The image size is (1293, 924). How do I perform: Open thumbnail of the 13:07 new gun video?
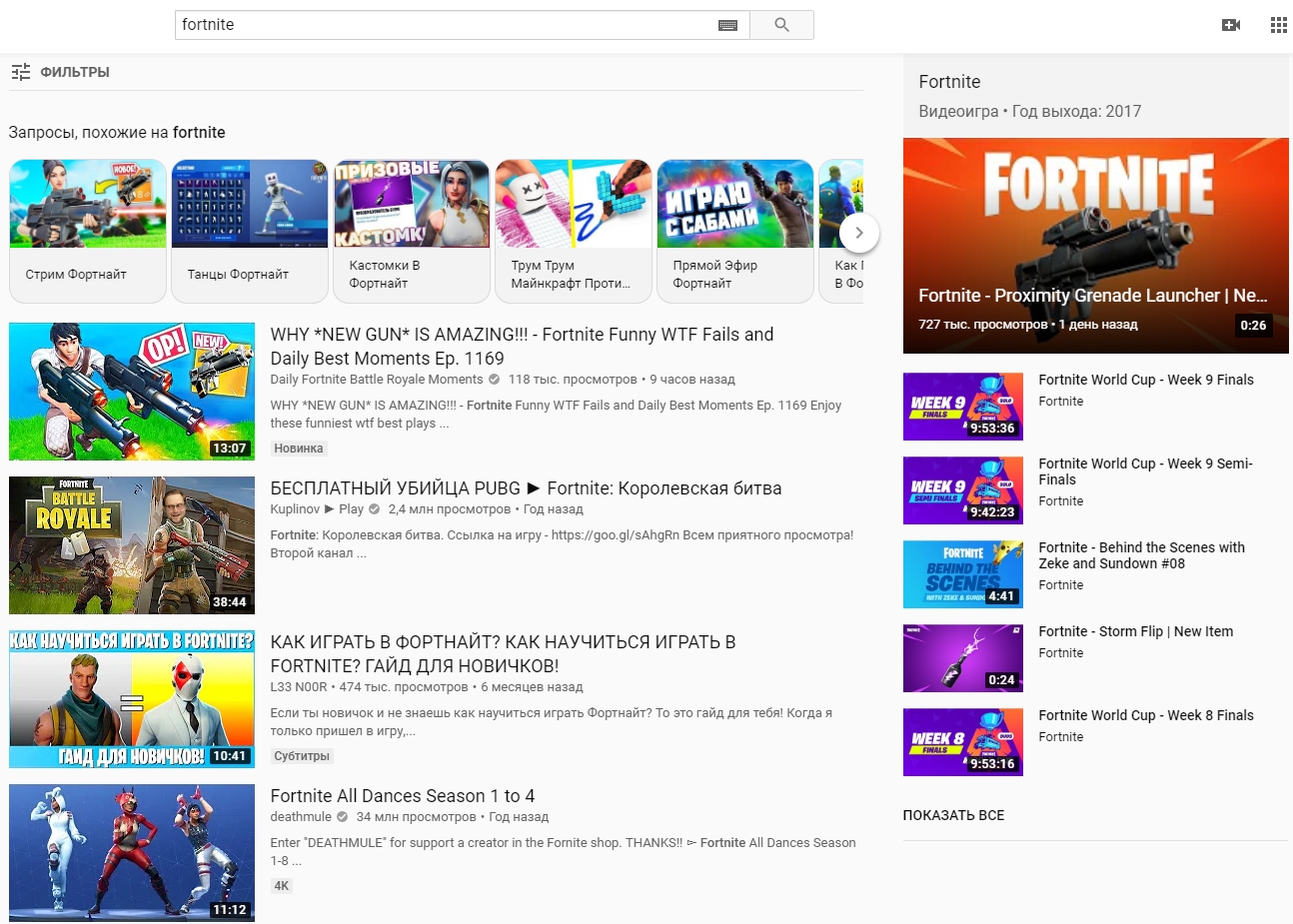[x=132, y=392]
